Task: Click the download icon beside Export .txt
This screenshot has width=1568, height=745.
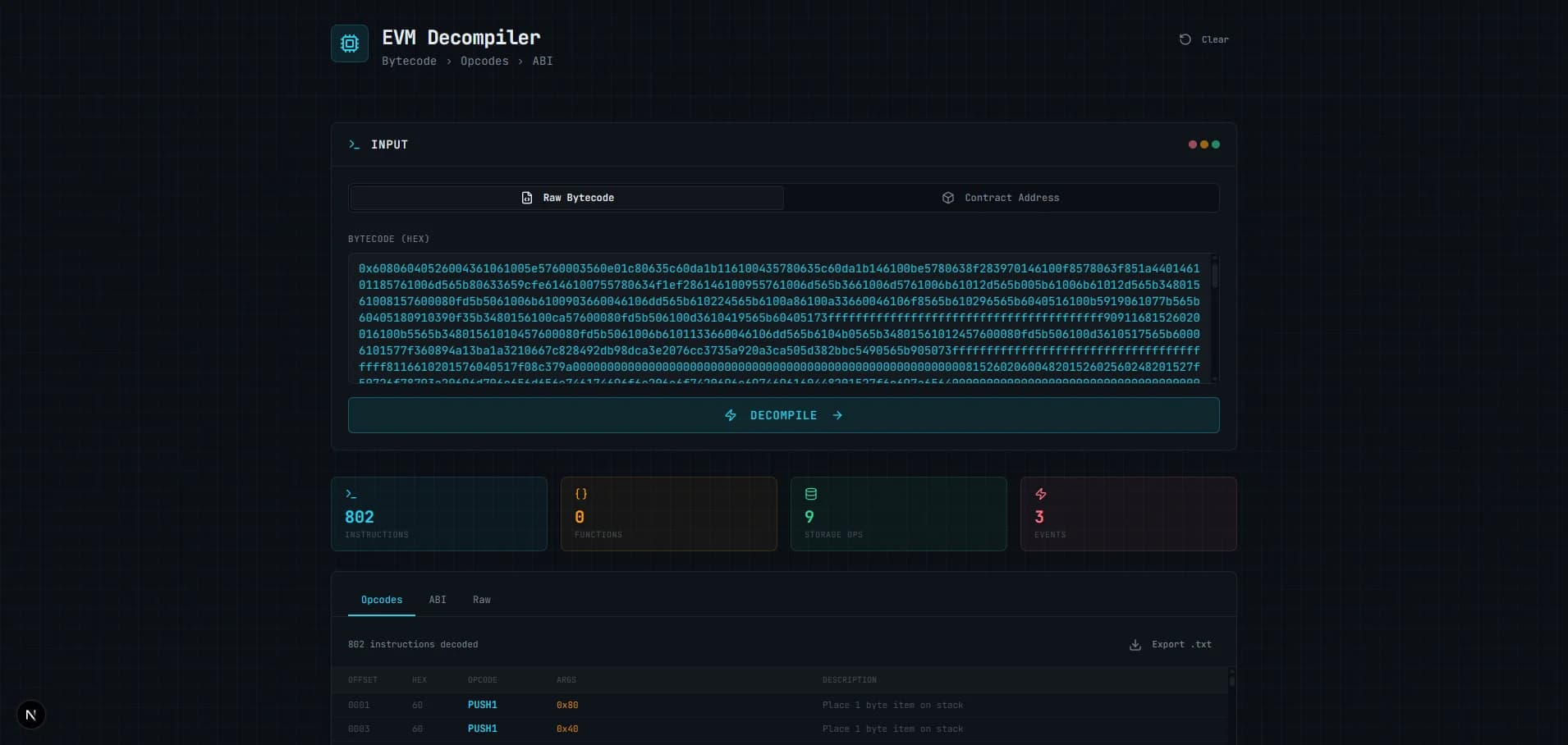Action: 1135,645
